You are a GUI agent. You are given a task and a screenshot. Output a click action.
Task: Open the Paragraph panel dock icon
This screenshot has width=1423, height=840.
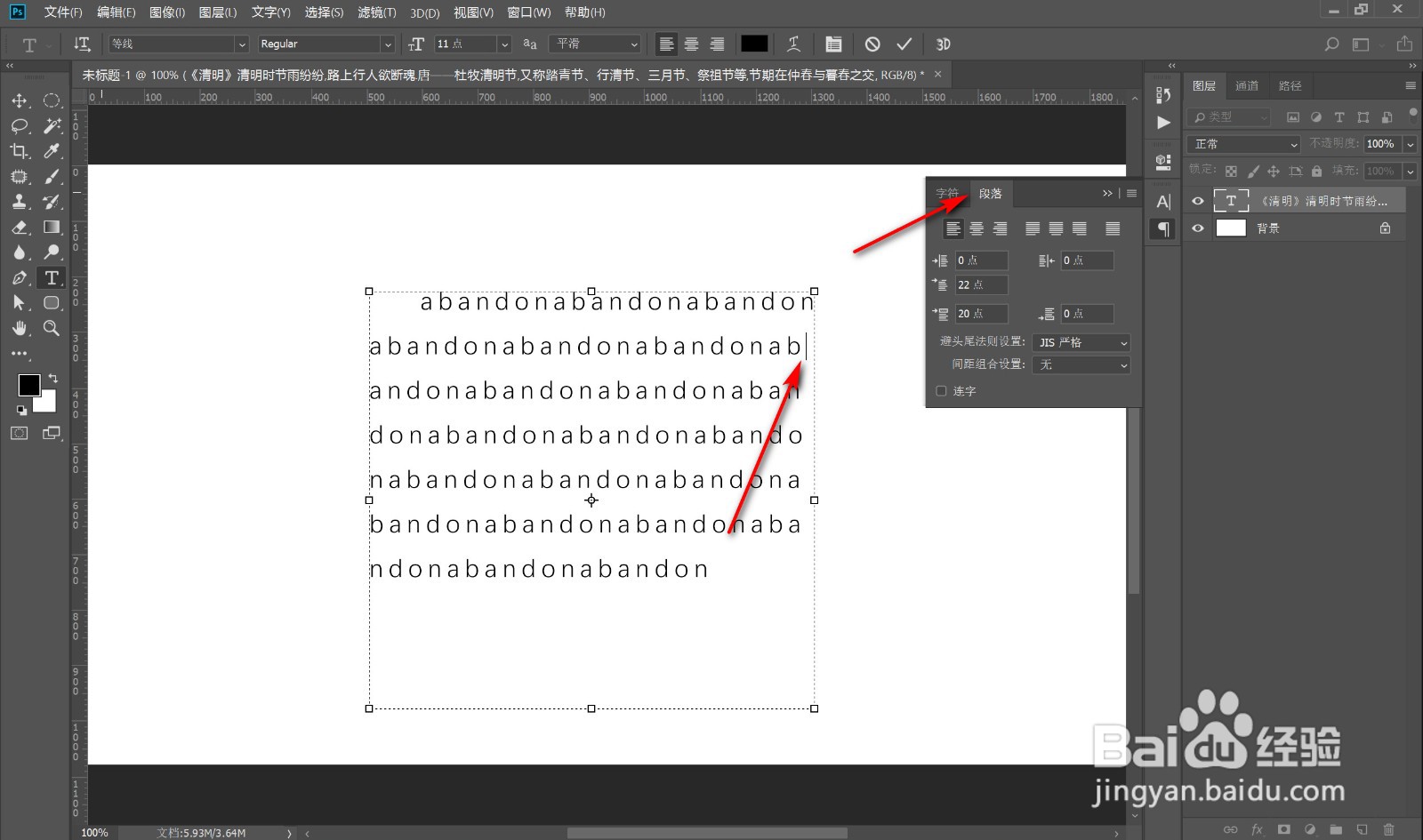click(x=1163, y=229)
